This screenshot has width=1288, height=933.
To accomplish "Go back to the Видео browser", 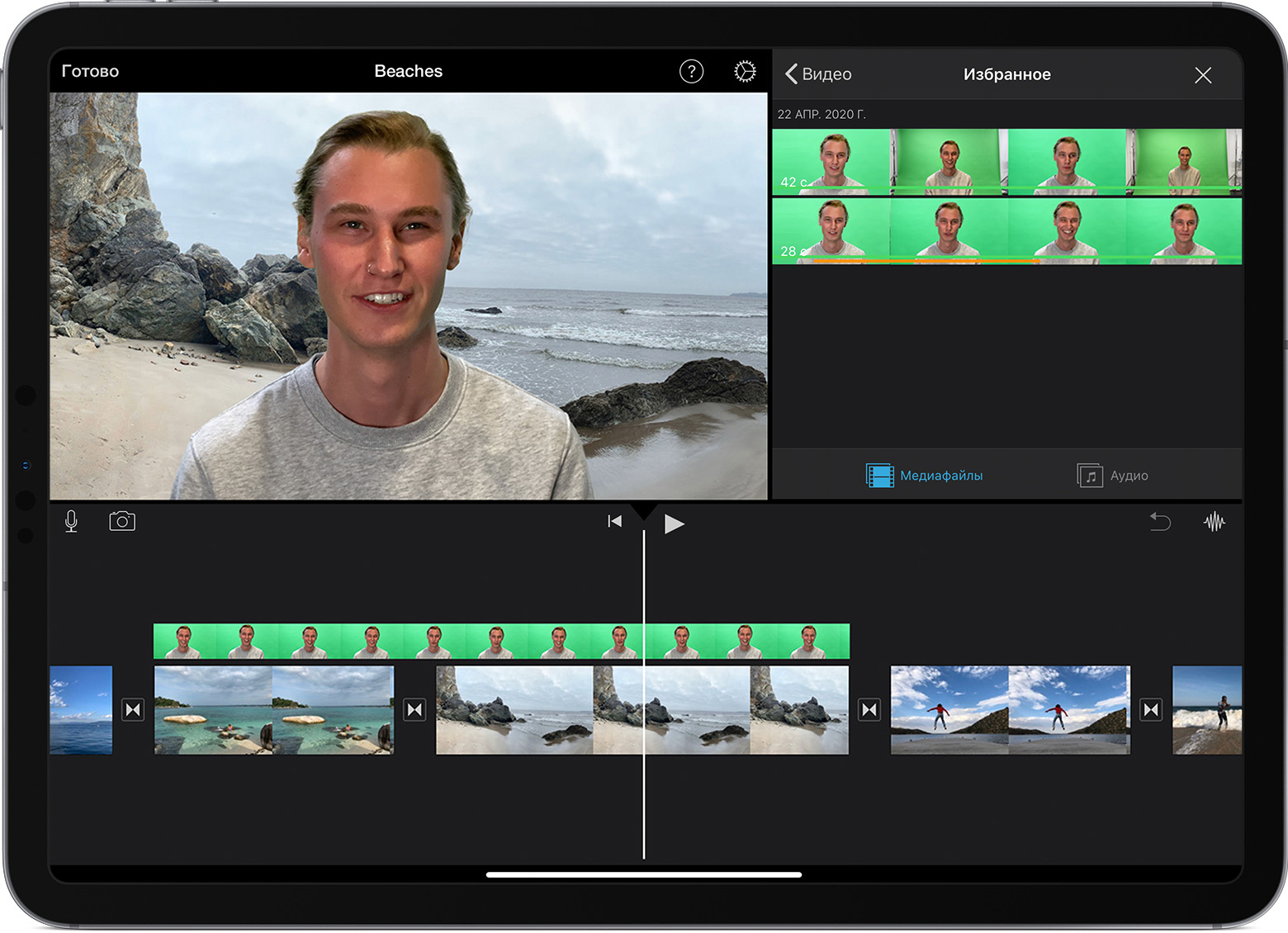I will [817, 73].
